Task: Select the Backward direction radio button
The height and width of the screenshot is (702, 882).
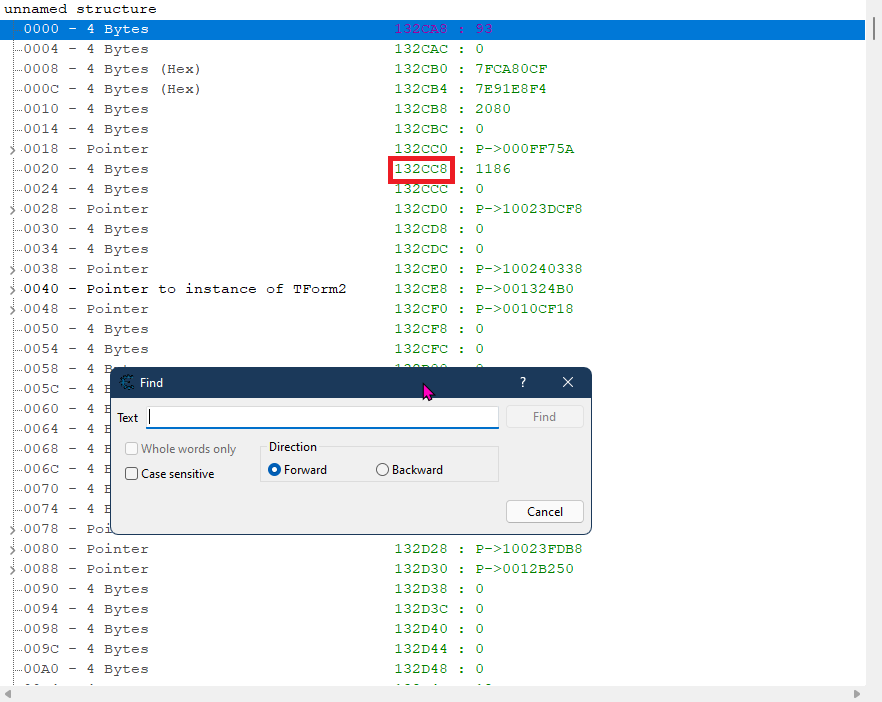Action: pyautogui.click(x=382, y=470)
